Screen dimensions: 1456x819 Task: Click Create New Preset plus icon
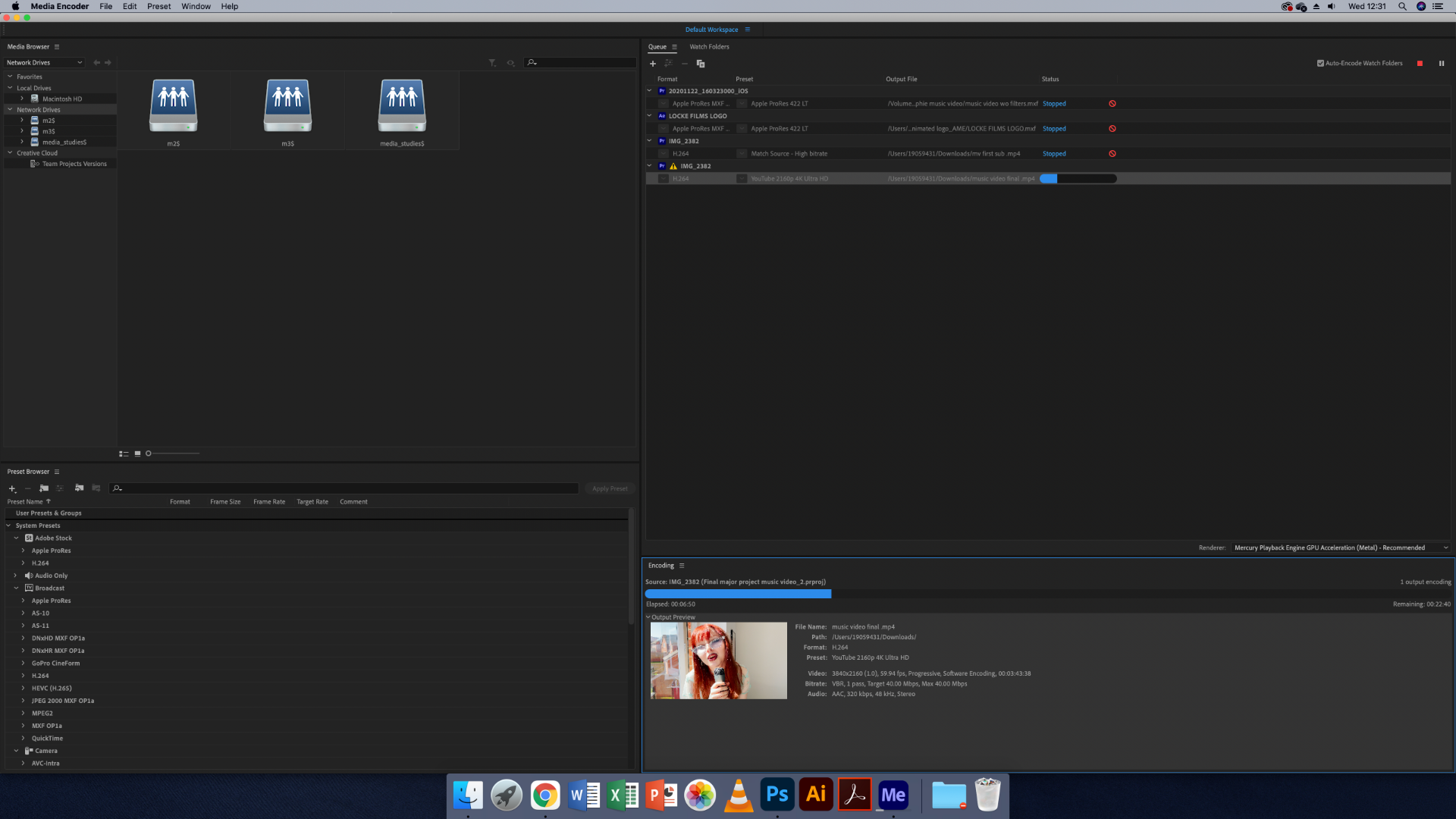12,489
